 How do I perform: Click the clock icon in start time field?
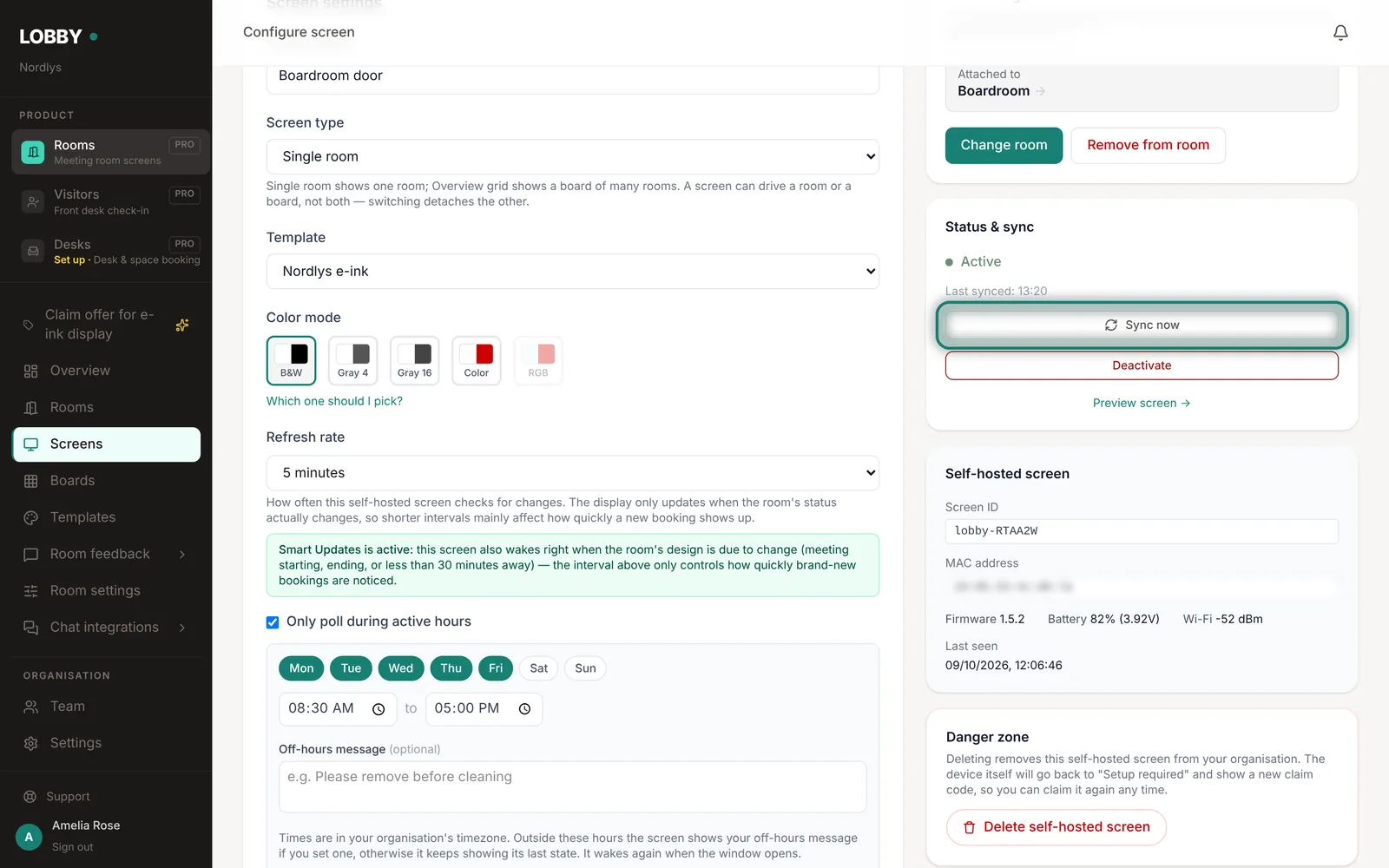point(379,709)
